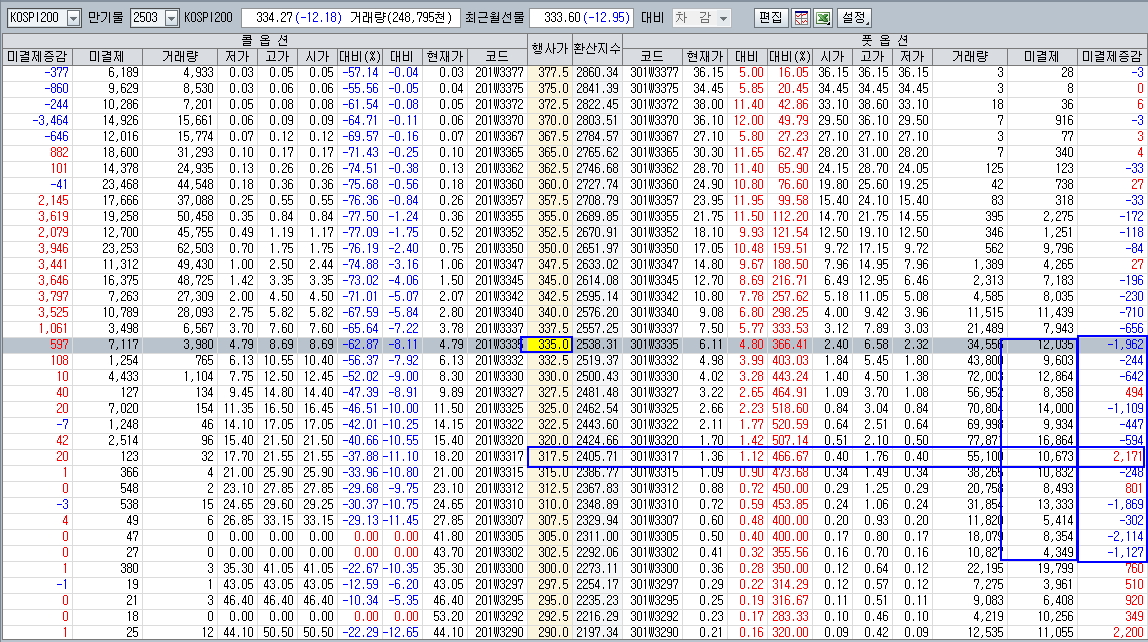This screenshot has height=642, width=1148.
Task: Click the 행사가 column header
Action: (x=549, y=47)
